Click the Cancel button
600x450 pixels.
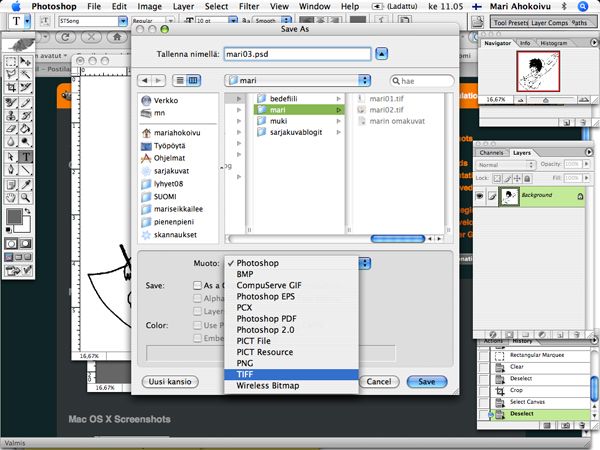(x=379, y=382)
